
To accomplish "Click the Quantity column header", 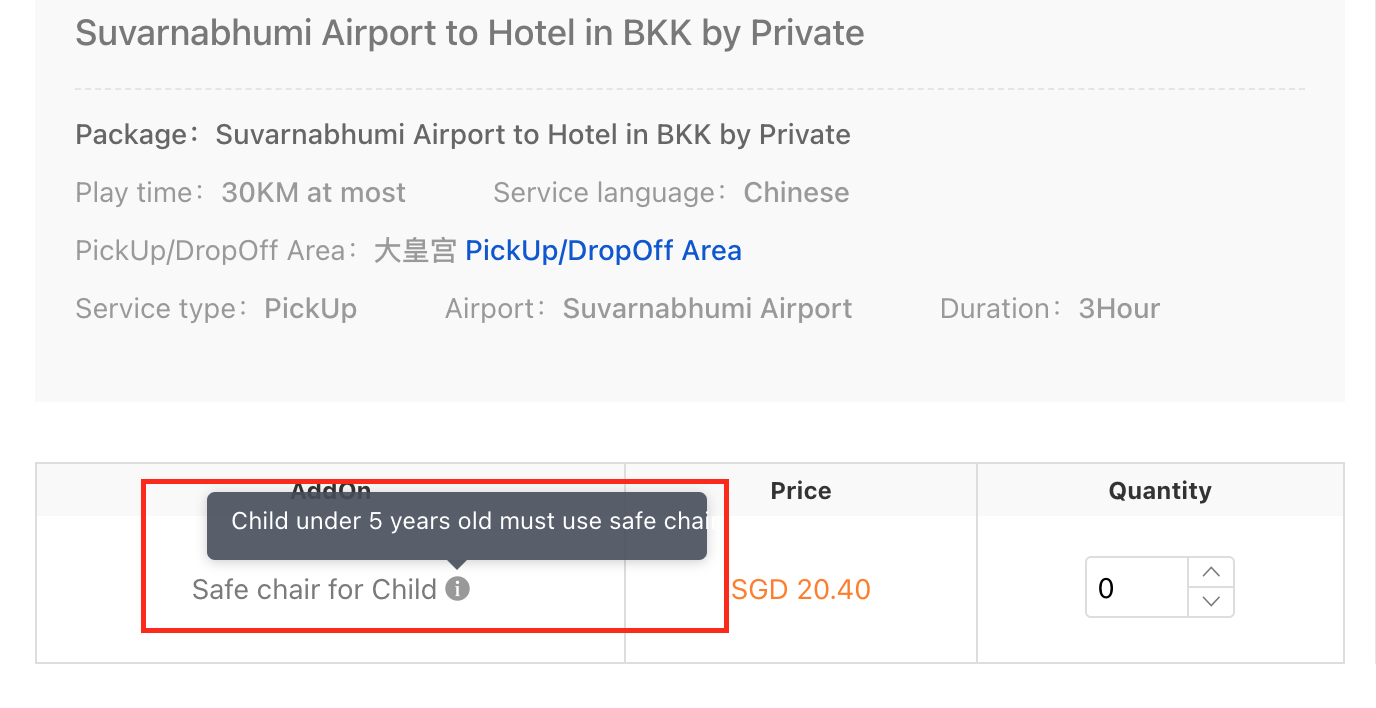I will click(1160, 491).
